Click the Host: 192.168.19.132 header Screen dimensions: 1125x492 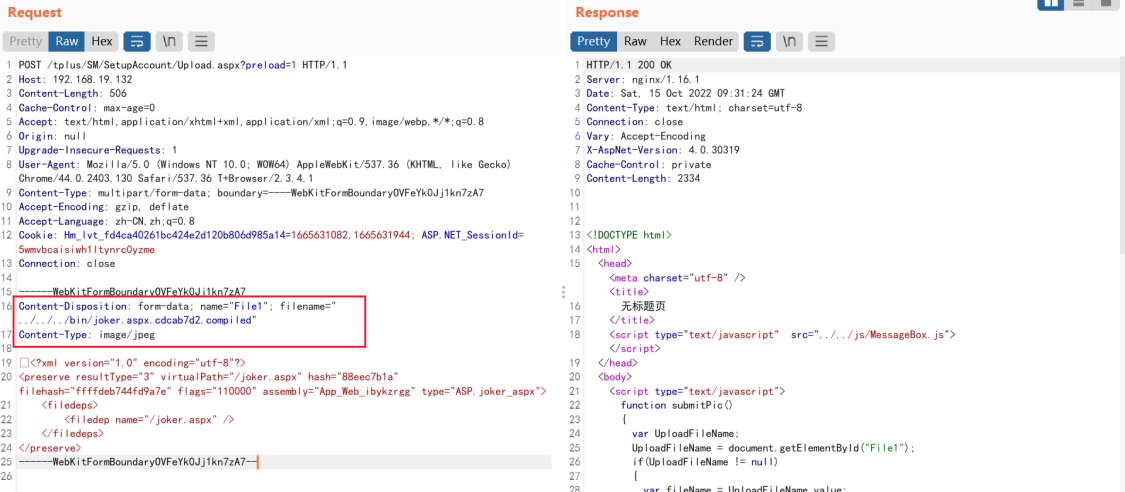(x=75, y=79)
